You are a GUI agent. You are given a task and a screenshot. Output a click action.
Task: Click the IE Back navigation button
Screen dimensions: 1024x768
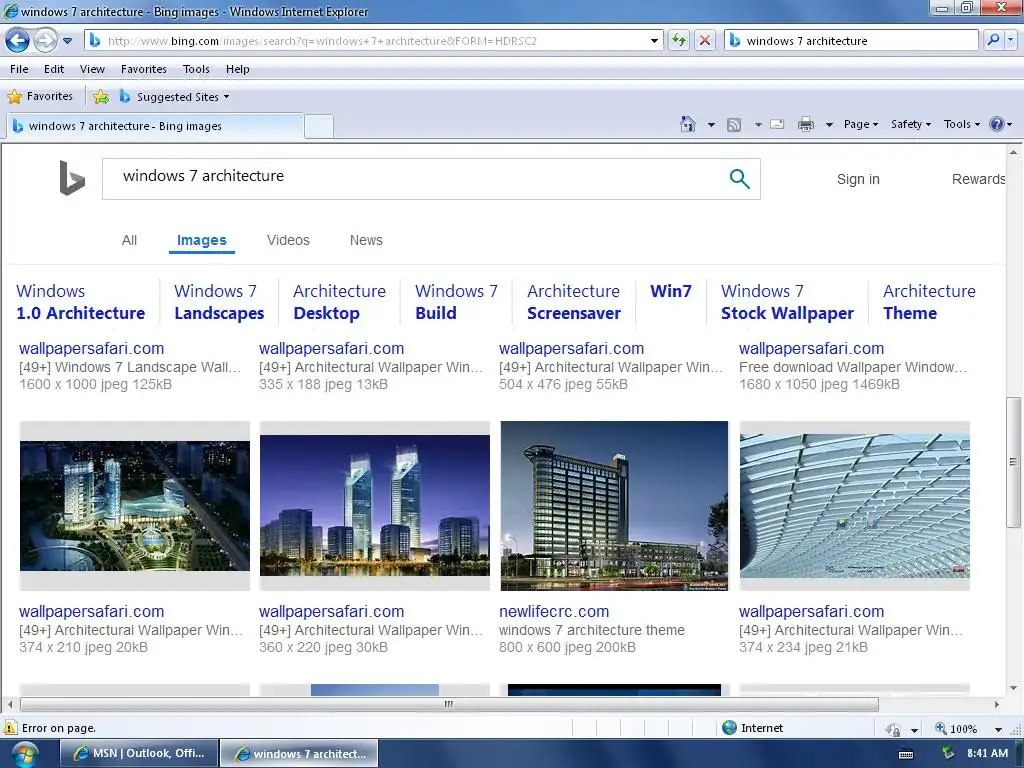pos(18,40)
